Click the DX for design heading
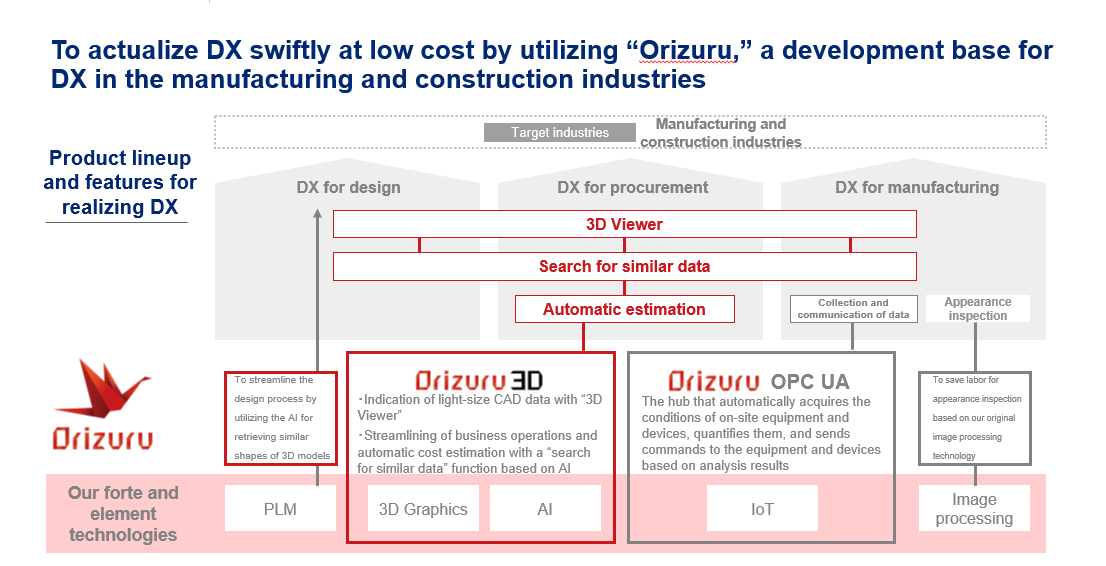Image resolution: width=1106 pixels, height=566 pixels. pos(348,187)
